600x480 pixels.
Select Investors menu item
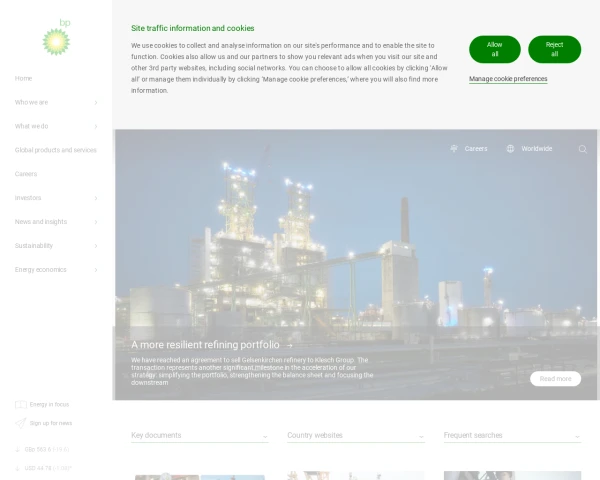pos(28,198)
